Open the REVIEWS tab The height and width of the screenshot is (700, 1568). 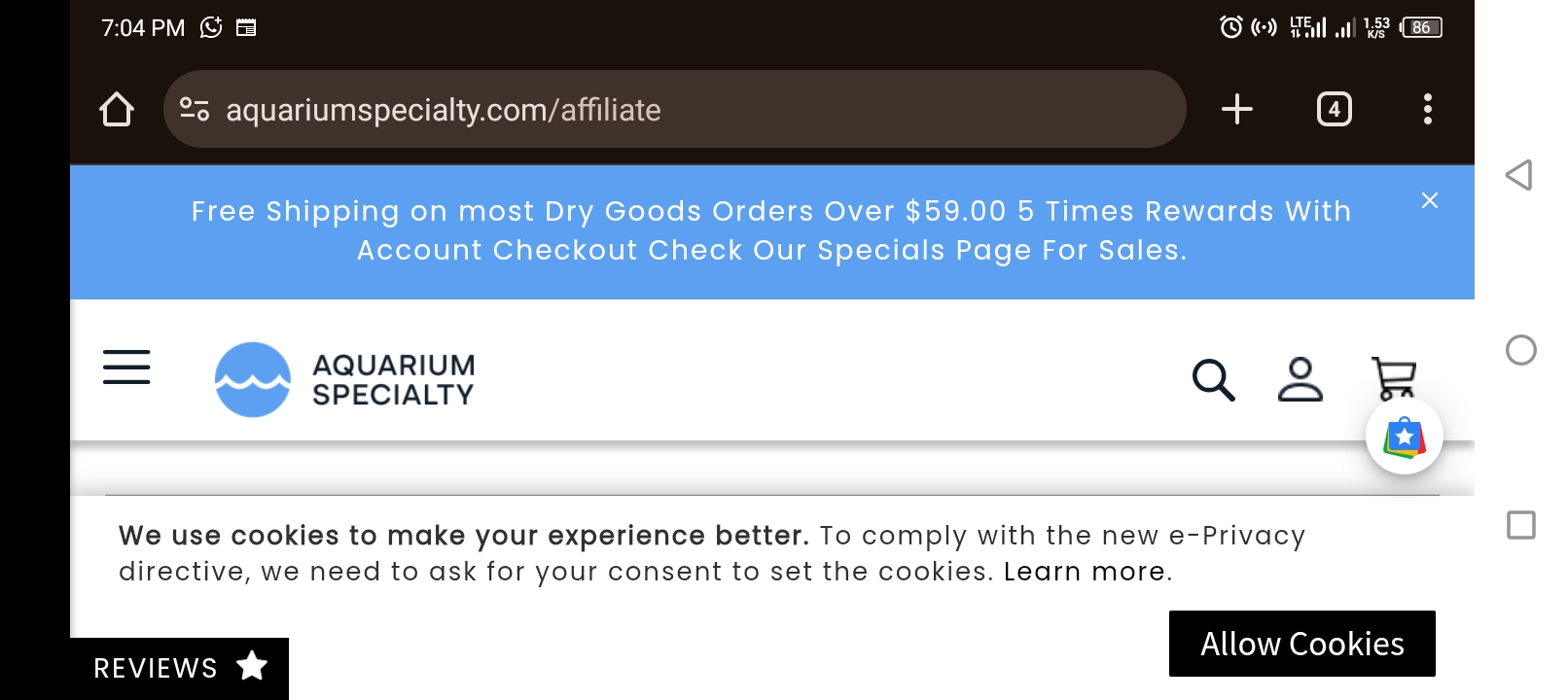point(179,668)
